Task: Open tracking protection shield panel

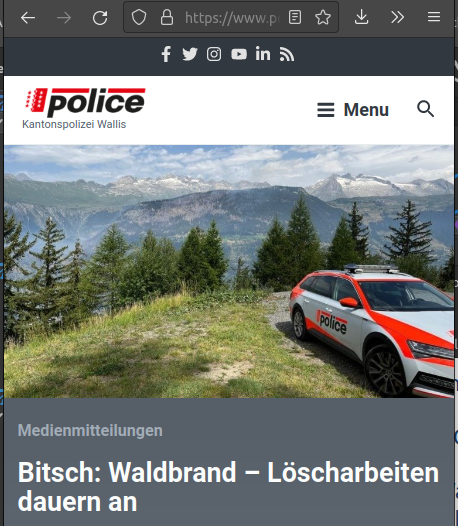Action: (139, 17)
